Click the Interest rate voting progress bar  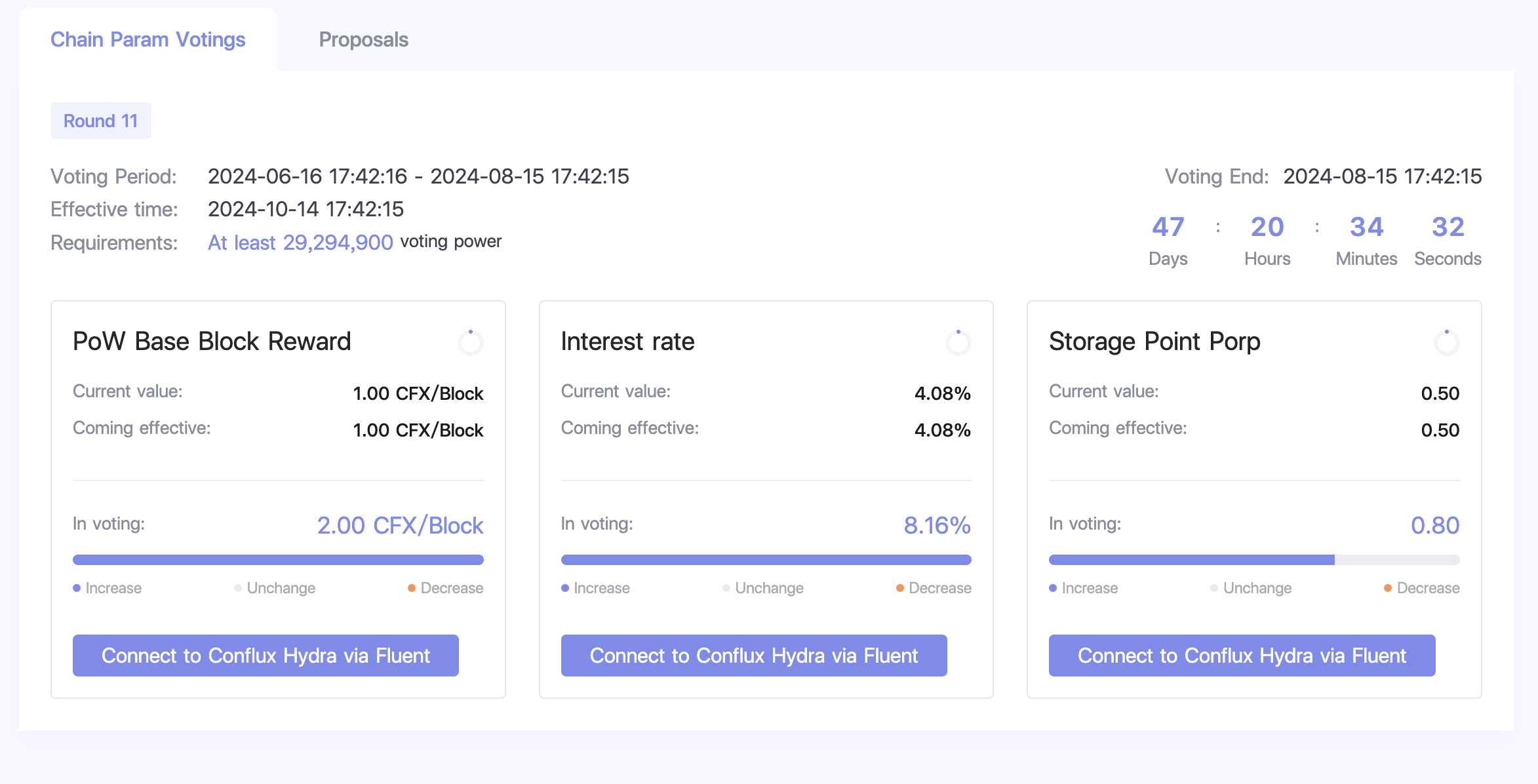(766, 560)
